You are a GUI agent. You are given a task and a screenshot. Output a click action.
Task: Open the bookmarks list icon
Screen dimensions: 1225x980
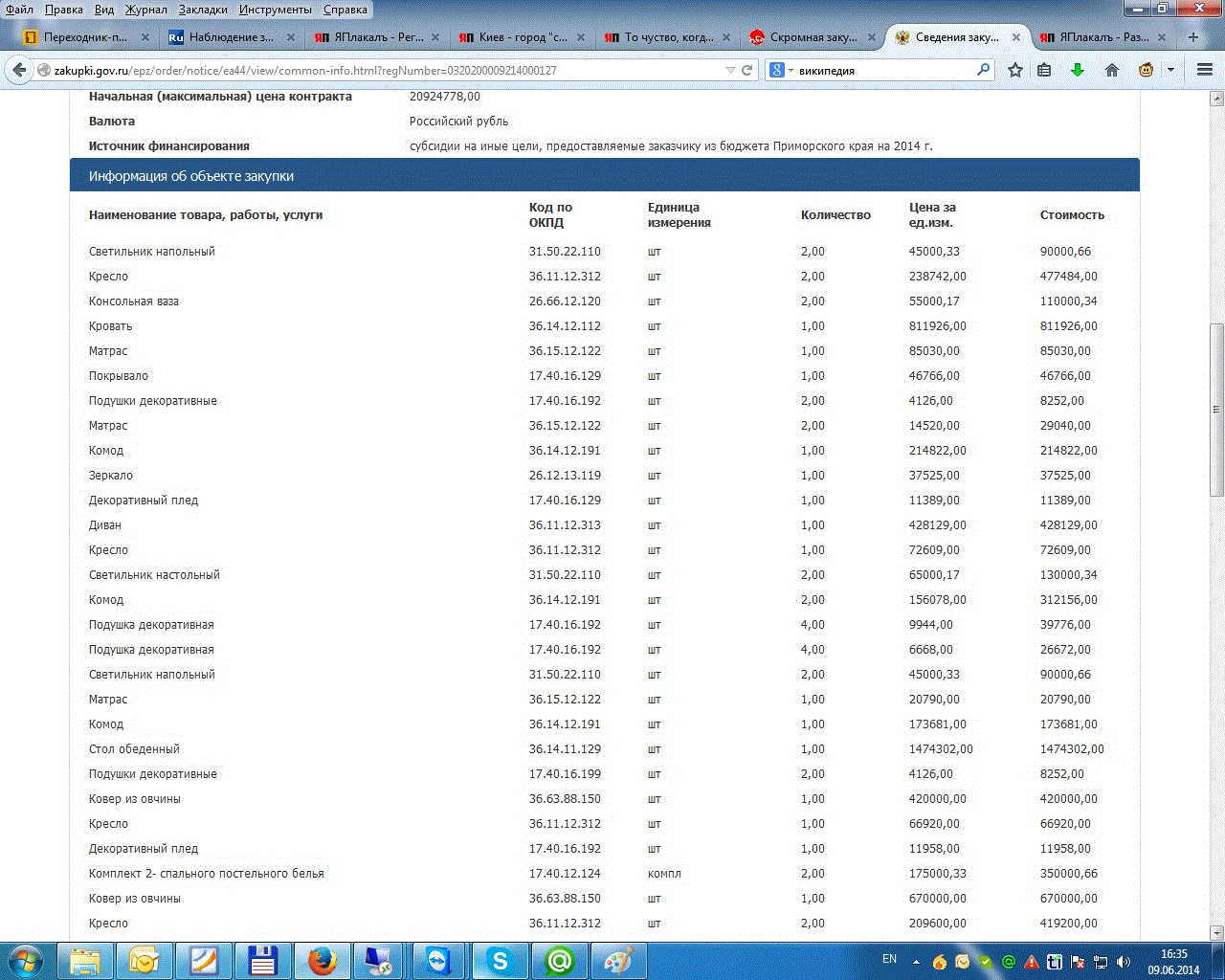click(1044, 70)
